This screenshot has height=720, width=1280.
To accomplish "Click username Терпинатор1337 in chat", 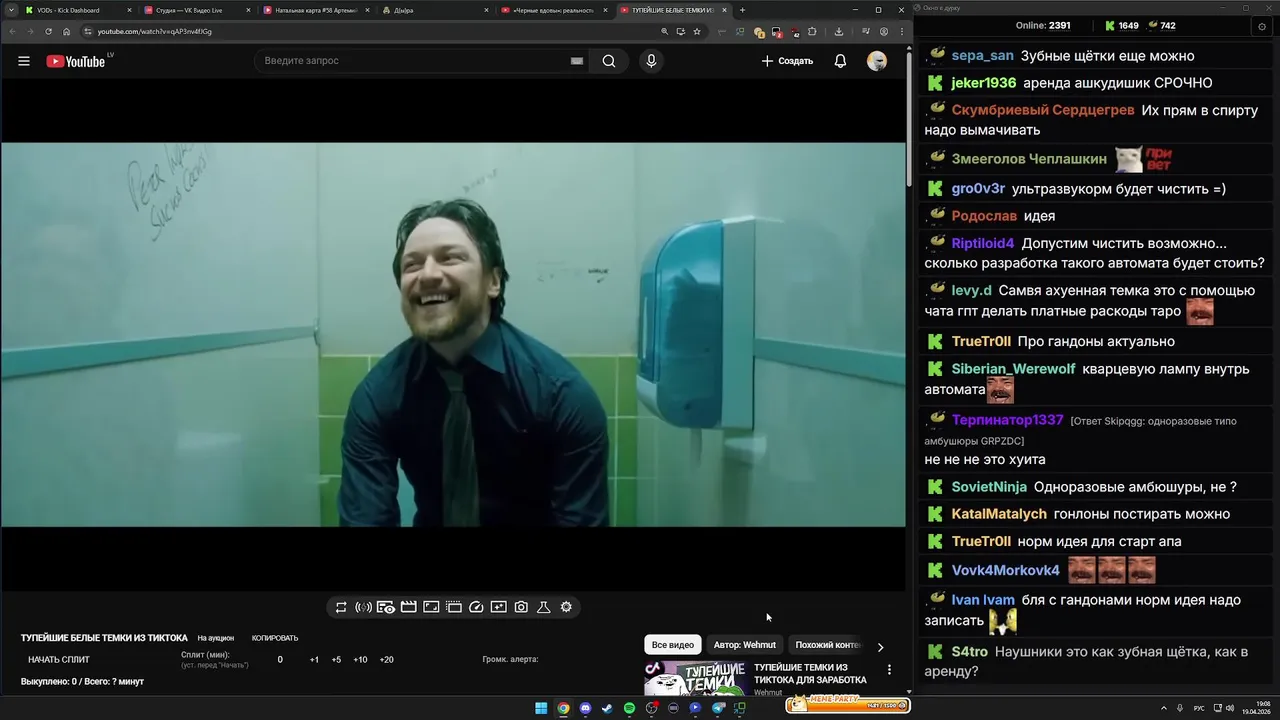I will 1007,420.
